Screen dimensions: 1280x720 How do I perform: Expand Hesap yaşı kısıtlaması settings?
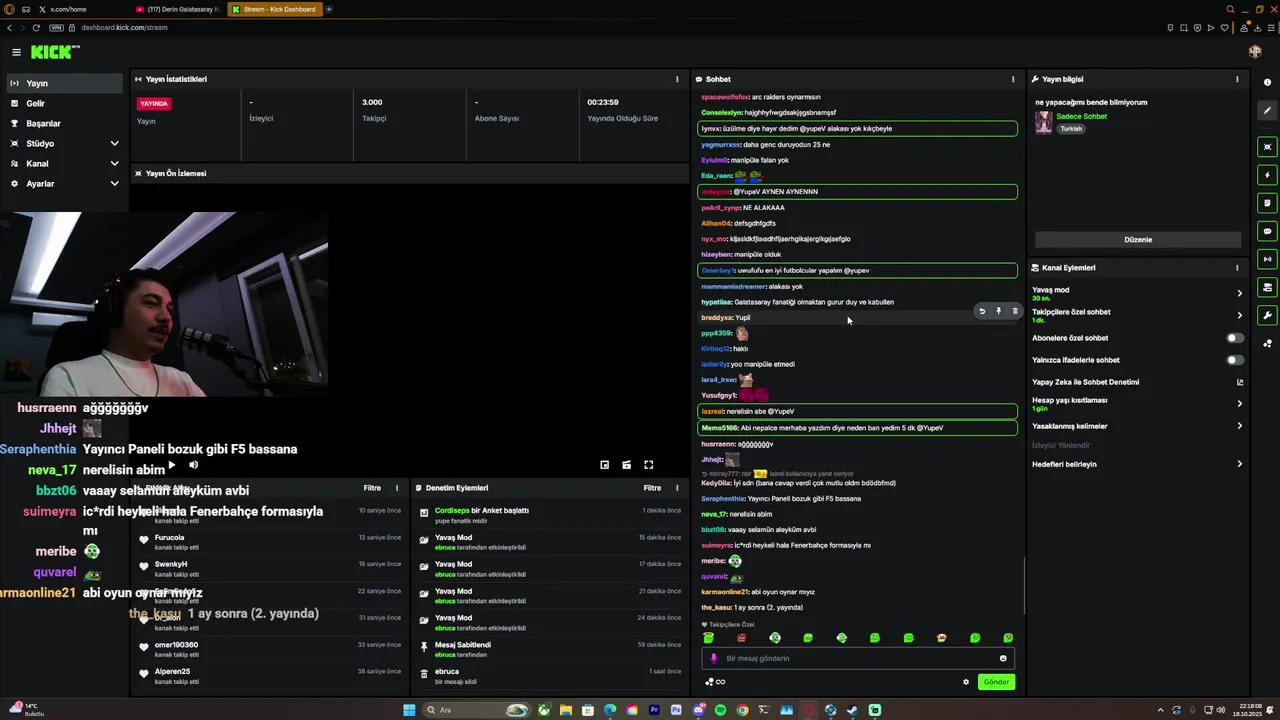coord(1239,404)
